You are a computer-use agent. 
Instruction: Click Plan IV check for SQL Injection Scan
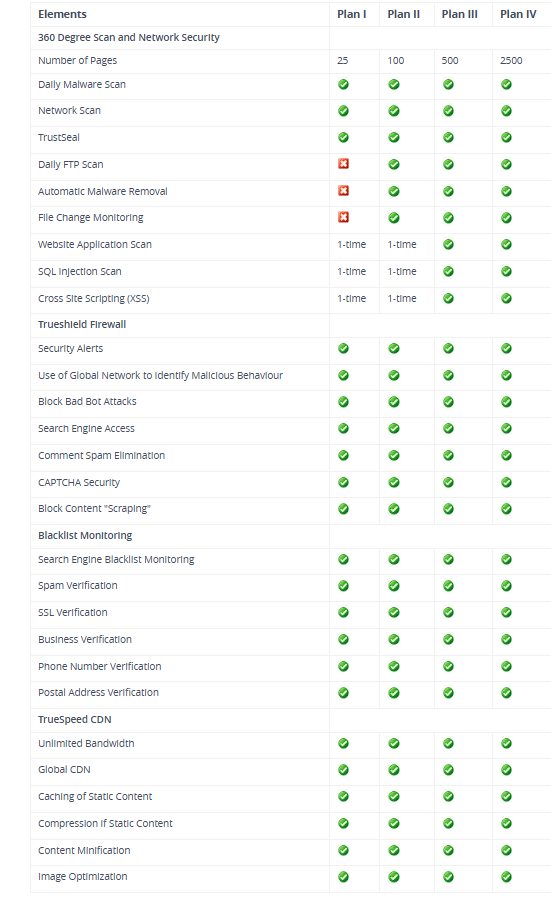506,271
